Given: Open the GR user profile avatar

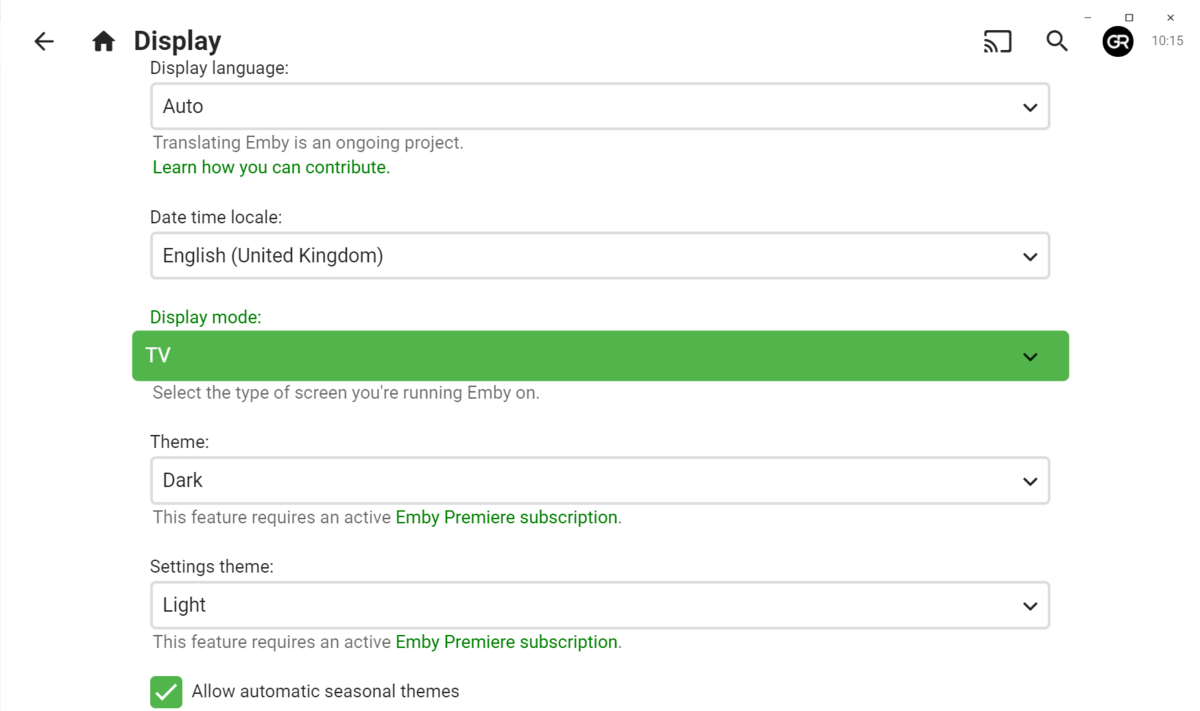Looking at the screenshot, I should (x=1117, y=41).
